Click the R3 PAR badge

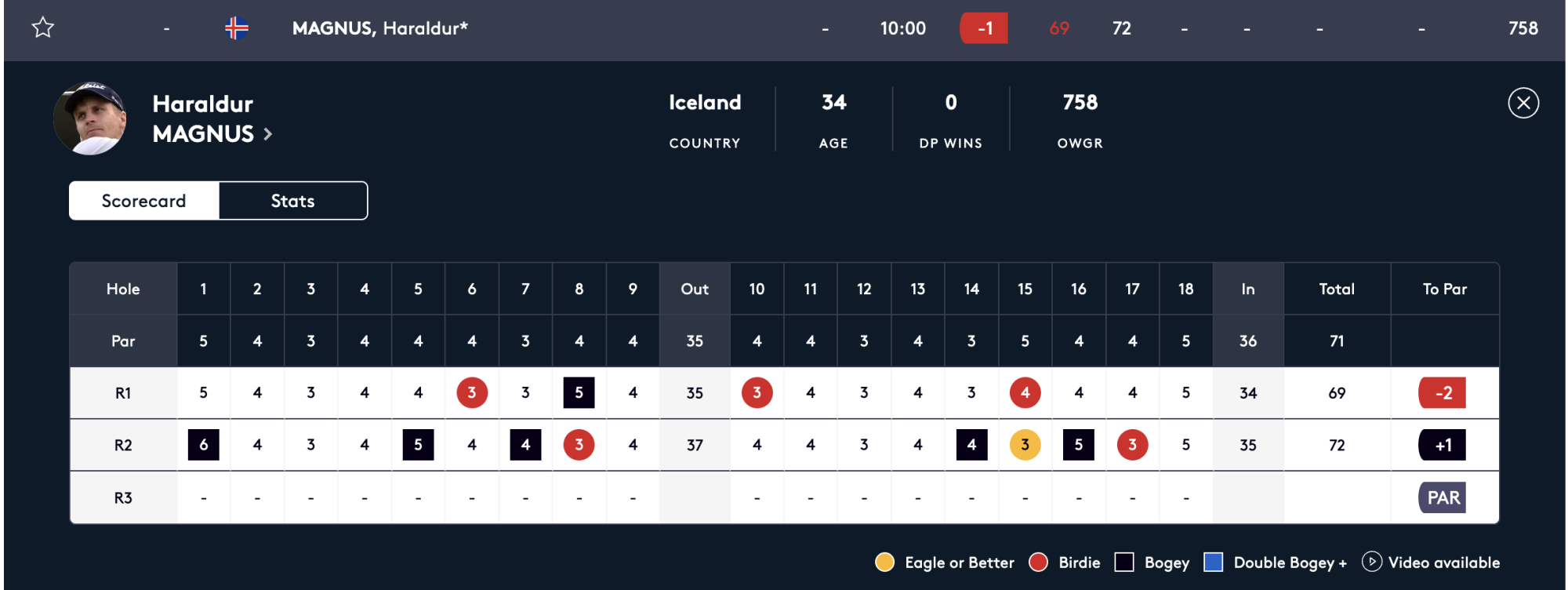[1443, 497]
